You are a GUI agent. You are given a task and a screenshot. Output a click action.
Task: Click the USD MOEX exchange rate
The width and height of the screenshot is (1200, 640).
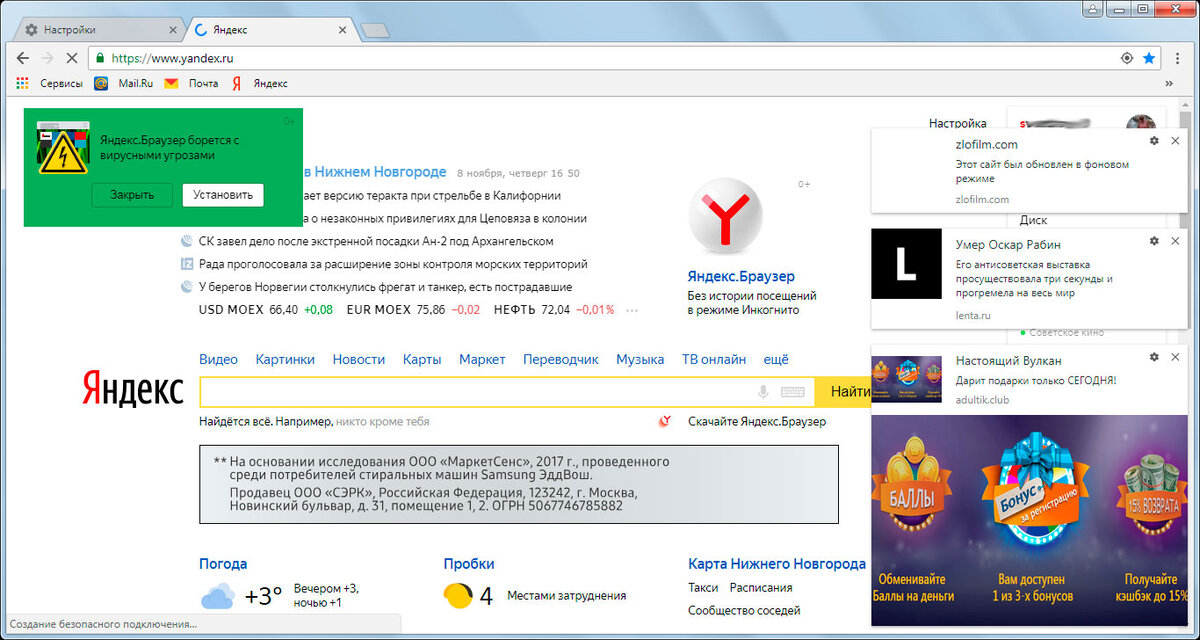266,310
